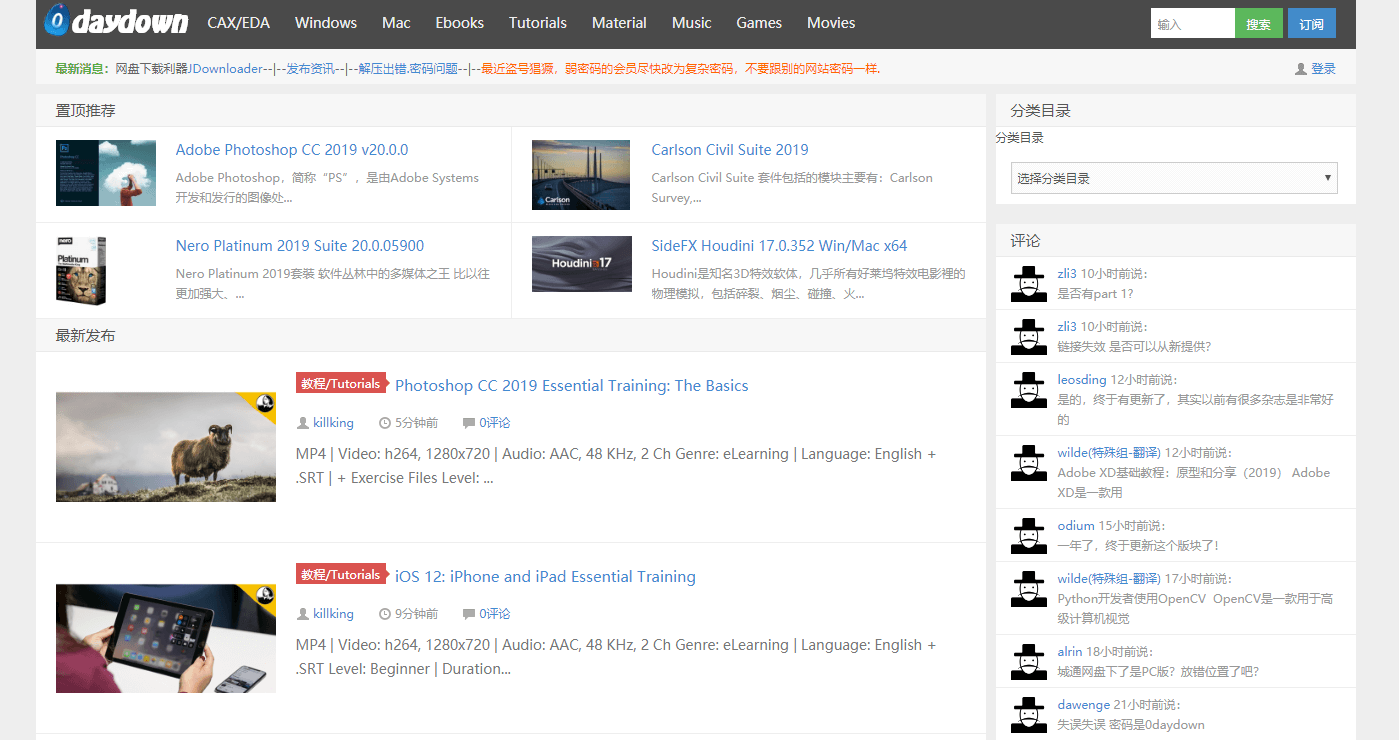The image size is (1399, 740).
Task: Go to the Movies category
Action: click(x=831, y=22)
